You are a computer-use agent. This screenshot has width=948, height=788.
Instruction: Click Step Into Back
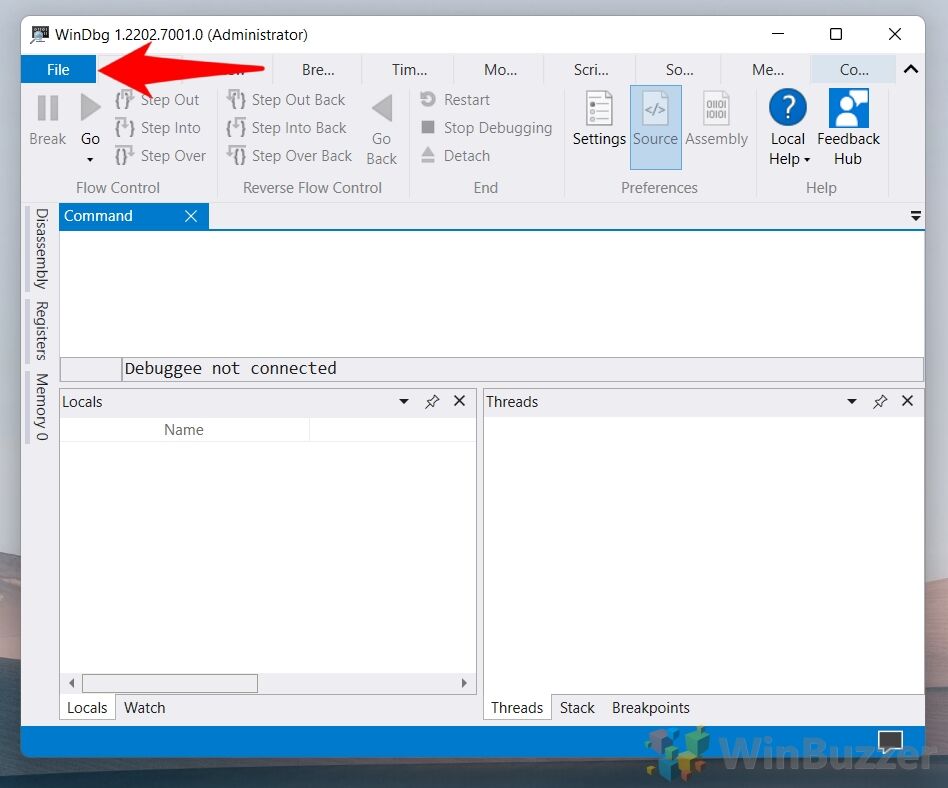pyautogui.click(x=287, y=128)
